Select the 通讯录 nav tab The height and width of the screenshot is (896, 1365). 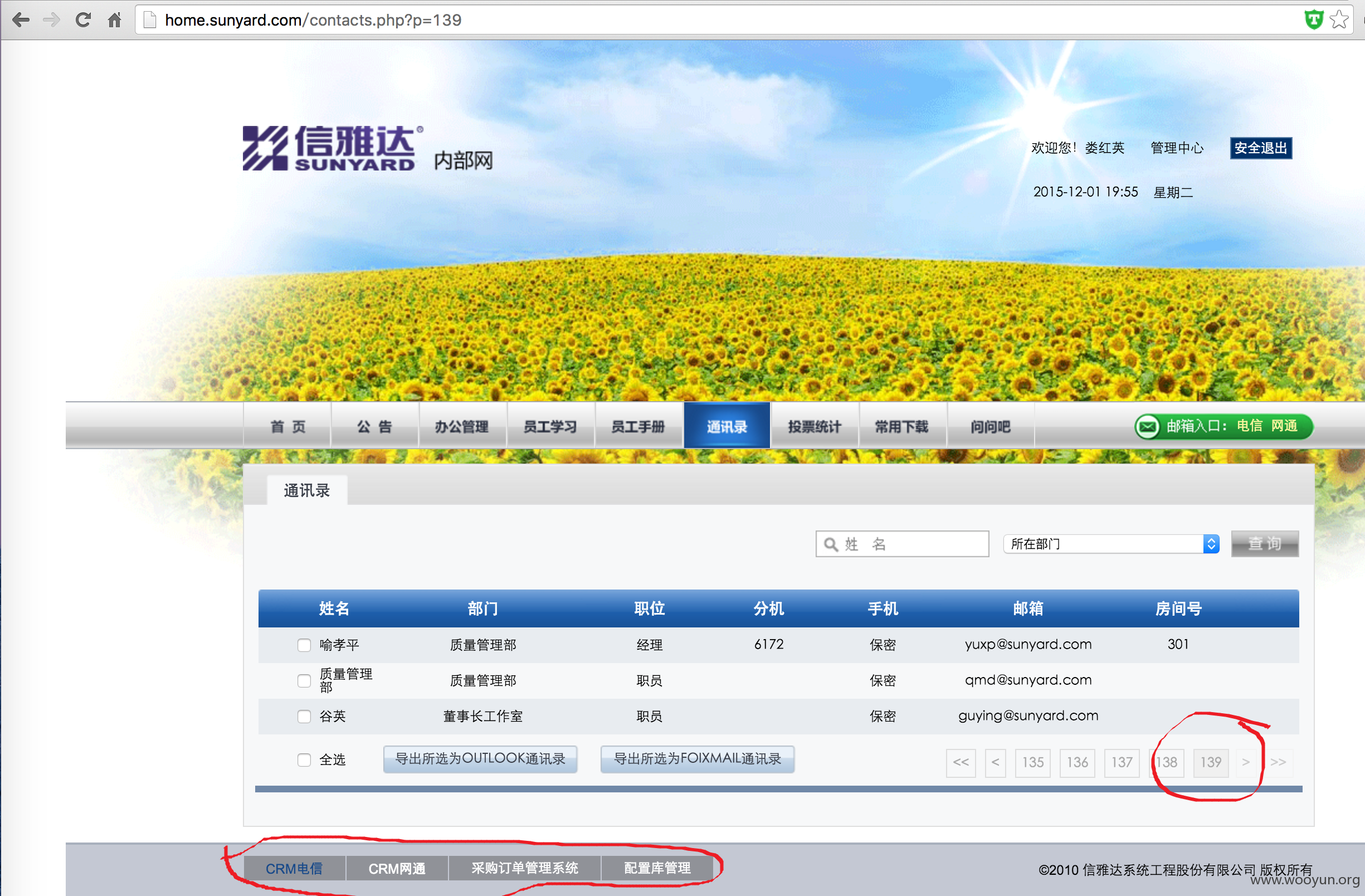[x=727, y=426]
